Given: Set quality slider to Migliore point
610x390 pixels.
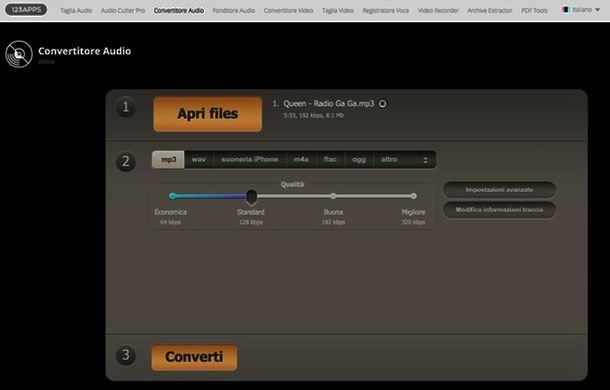Looking at the screenshot, I should (414, 196).
